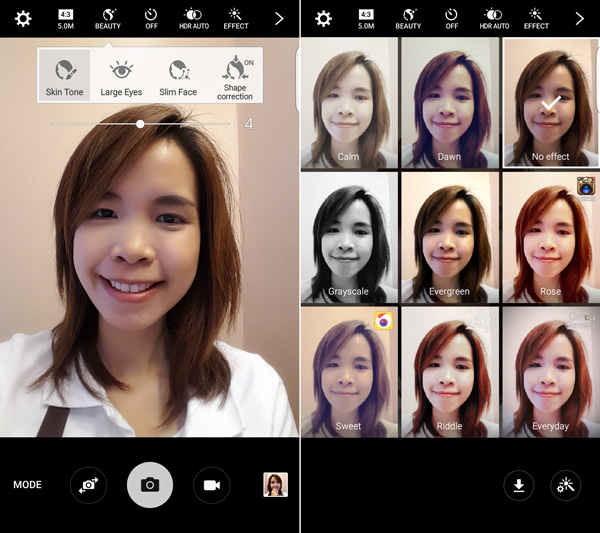Open 4:3 5.0M picture size options on left
The width and height of the screenshot is (600, 533).
pyautogui.click(x=66, y=18)
